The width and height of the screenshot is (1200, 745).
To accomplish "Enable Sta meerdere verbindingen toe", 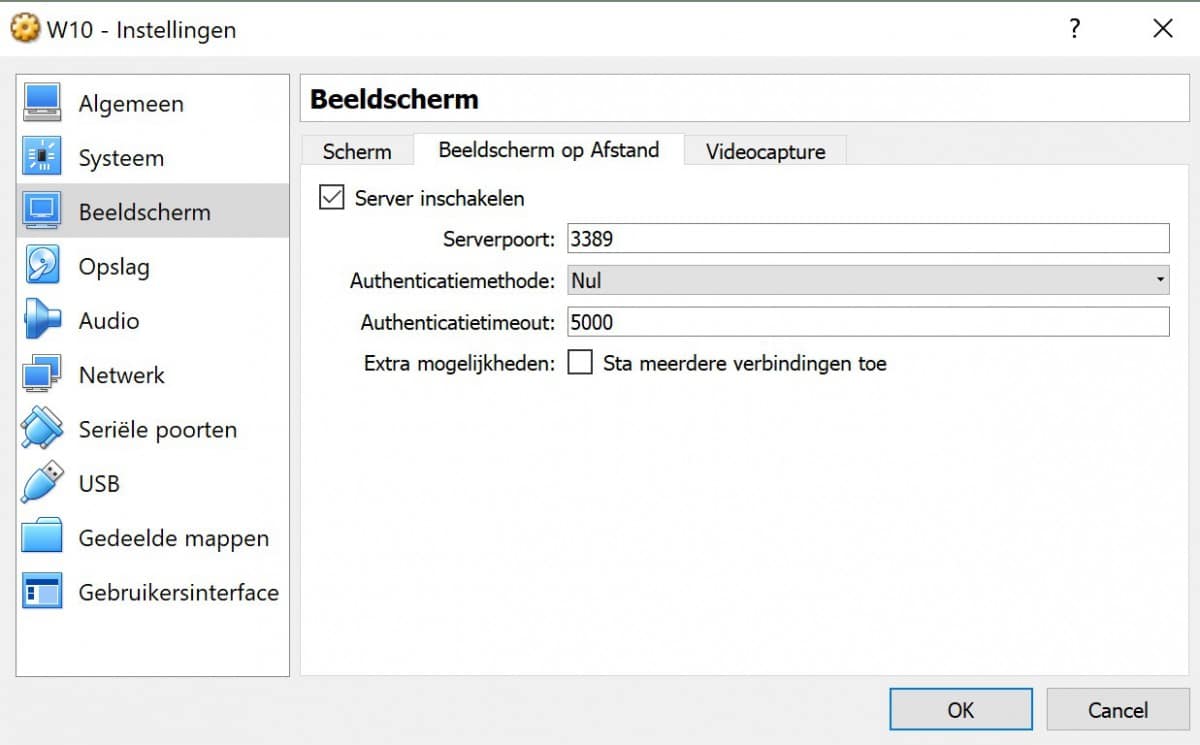I will click(580, 362).
